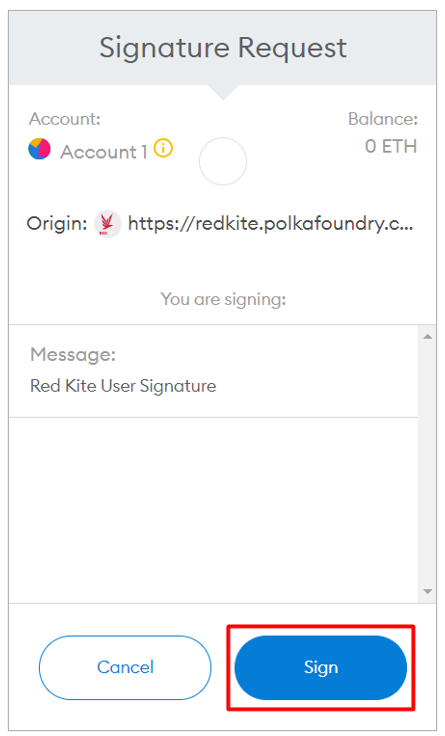Click the Red Kite User Signature message
Image resolution: width=445 pixels, height=736 pixels.
[123, 386]
